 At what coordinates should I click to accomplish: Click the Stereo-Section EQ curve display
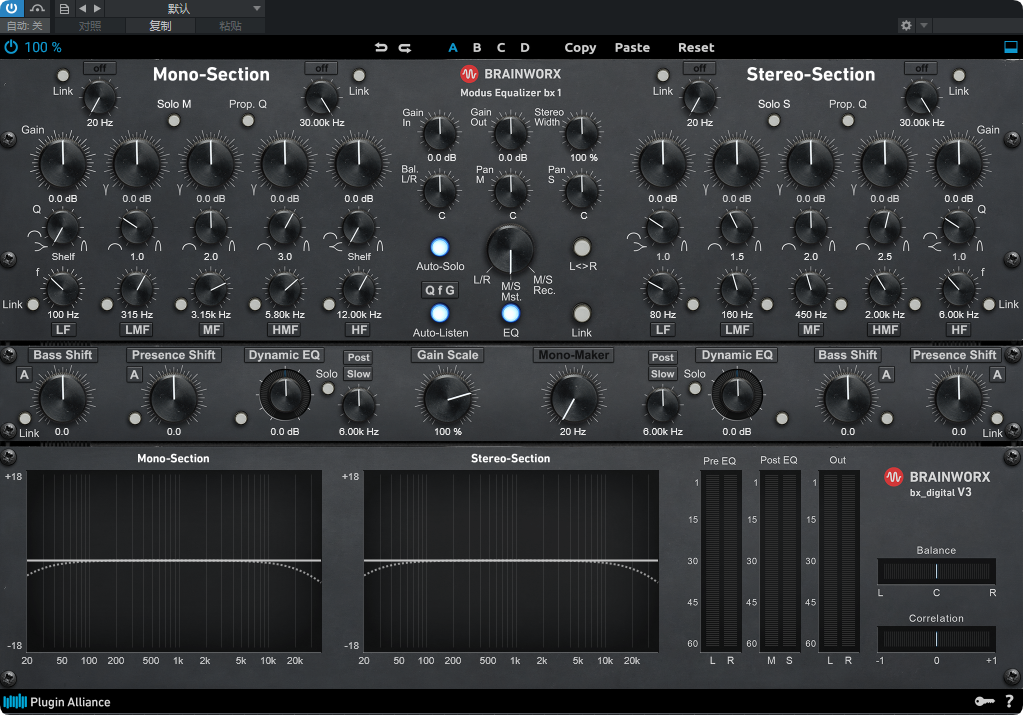(x=511, y=561)
